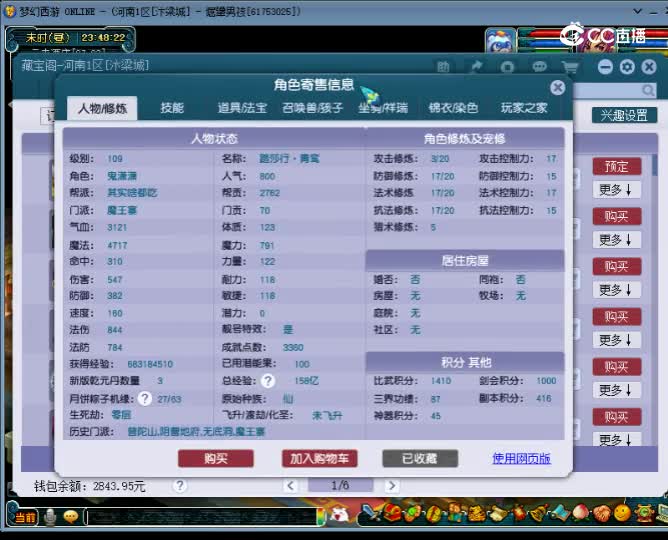Click the 比武积分 value 1410
Viewport: 668px width, 540px height.
(x=441, y=381)
